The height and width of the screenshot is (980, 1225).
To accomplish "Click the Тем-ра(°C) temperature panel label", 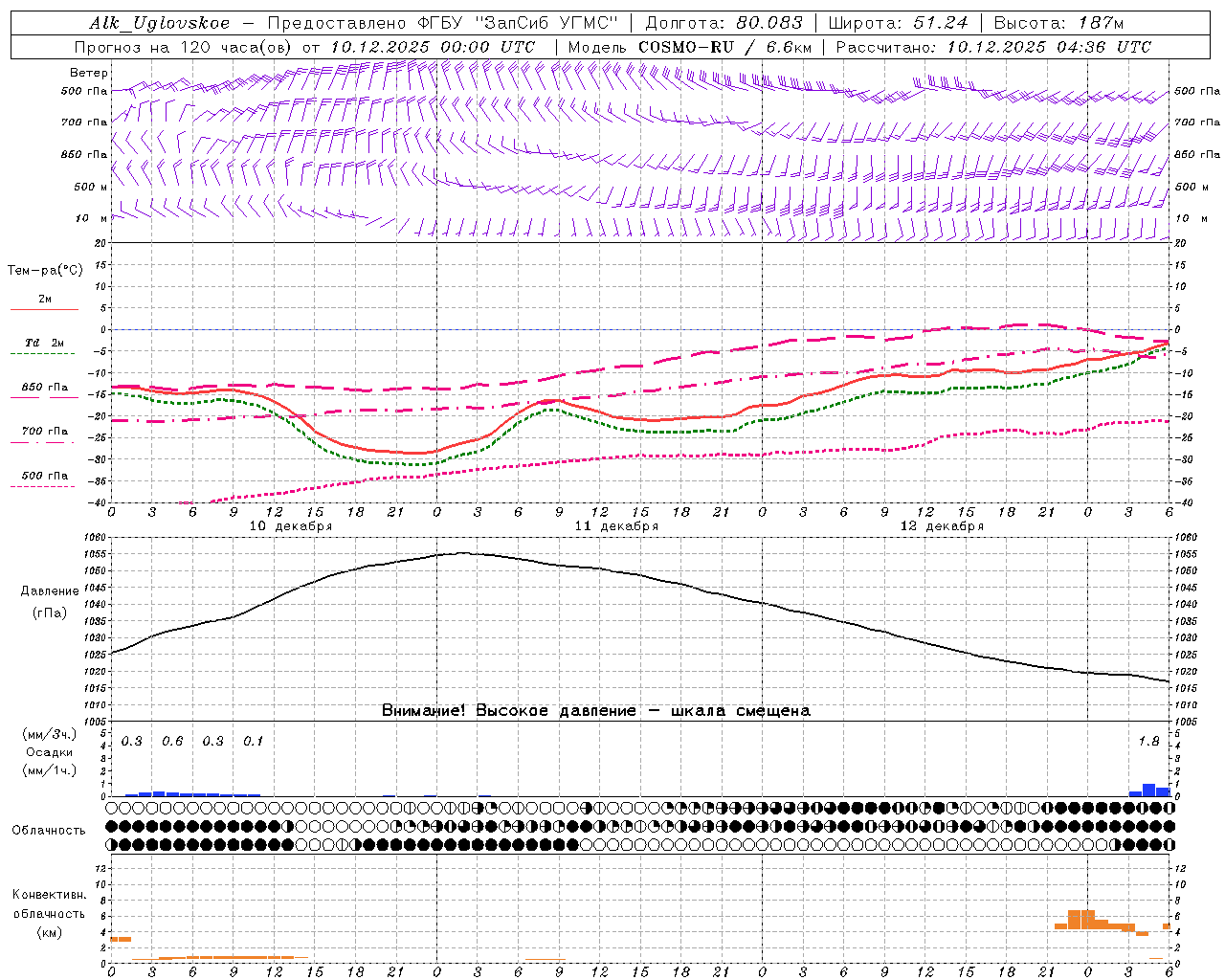I will [x=45, y=271].
